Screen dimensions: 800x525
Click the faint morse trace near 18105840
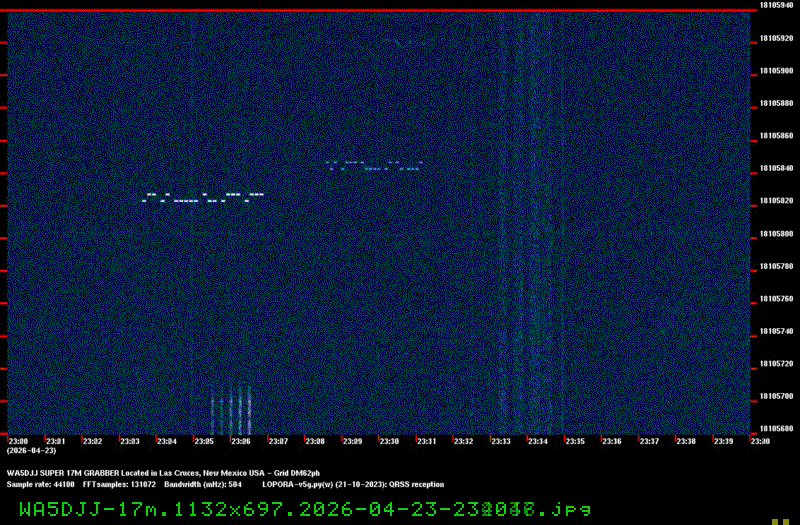(x=374, y=165)
